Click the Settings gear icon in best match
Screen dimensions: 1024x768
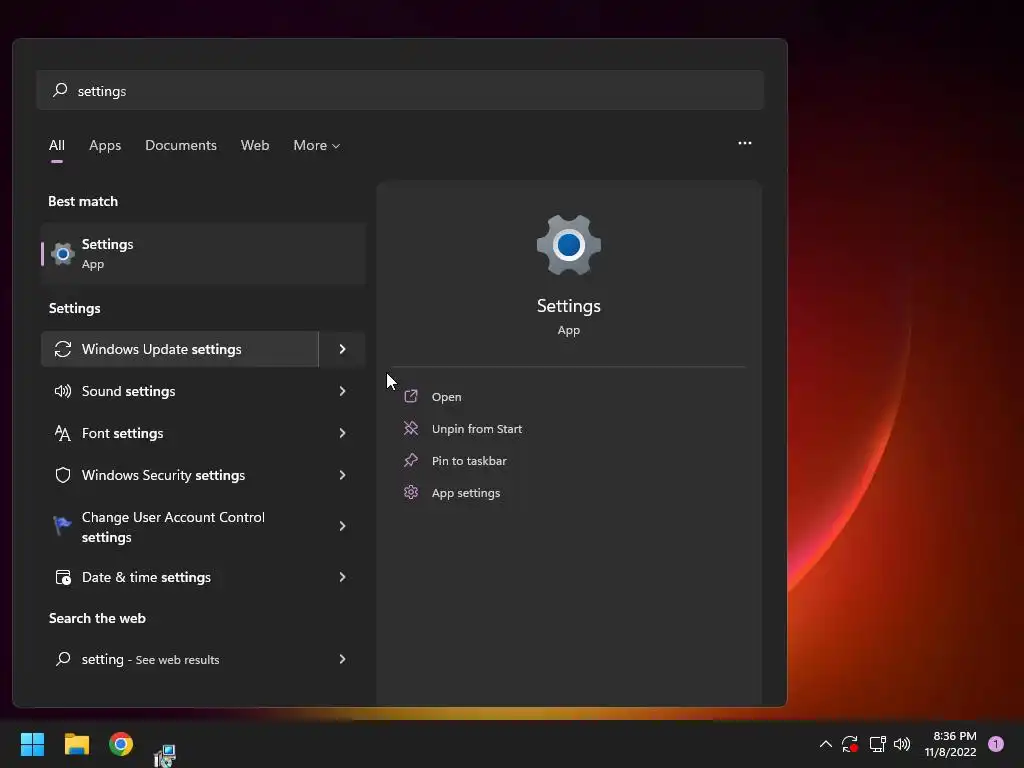pyautogui.click(x=63, y=253)
